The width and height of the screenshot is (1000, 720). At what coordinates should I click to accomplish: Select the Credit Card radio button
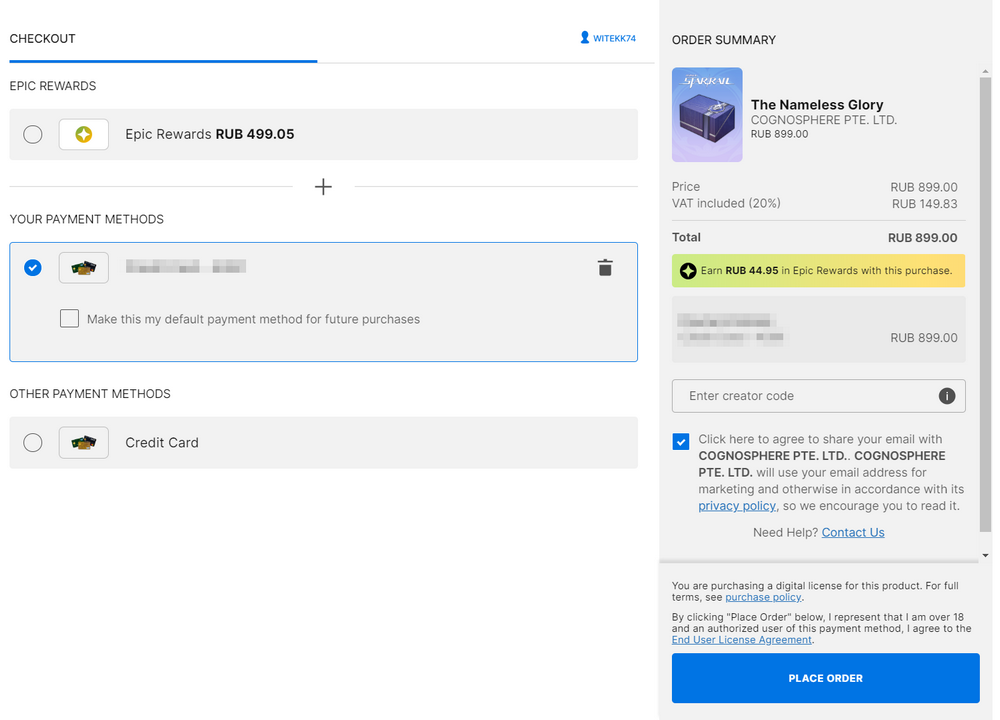(33, 443)
